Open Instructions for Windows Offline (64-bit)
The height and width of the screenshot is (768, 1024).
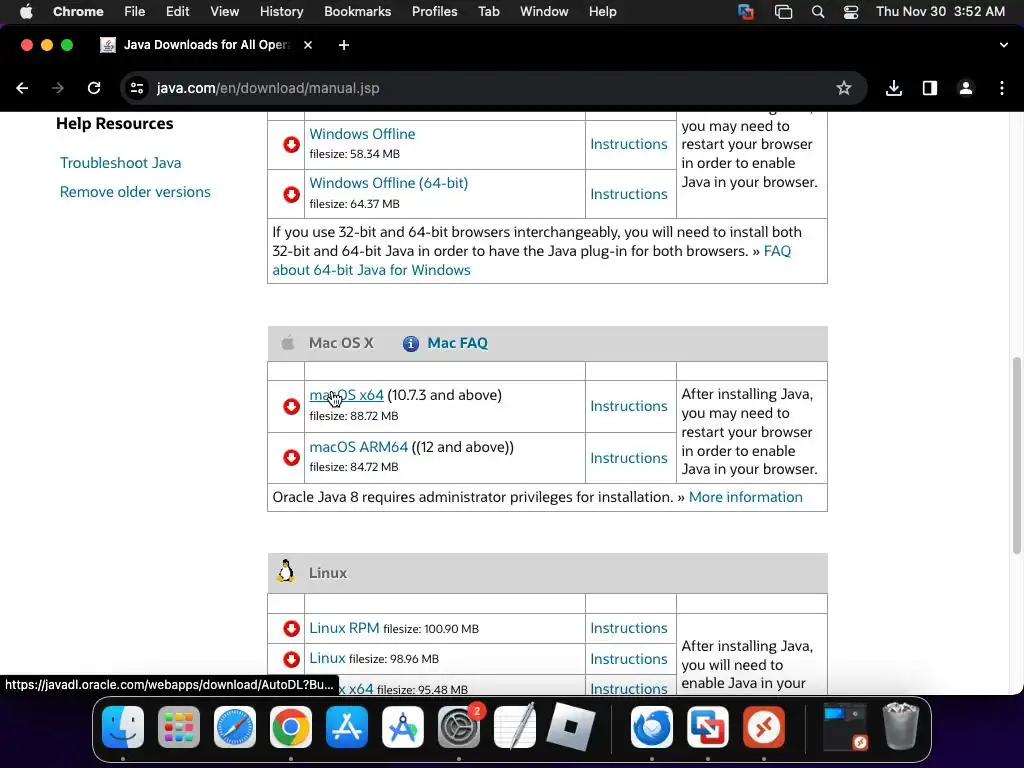pyautogui.click(x=629, y=194)
